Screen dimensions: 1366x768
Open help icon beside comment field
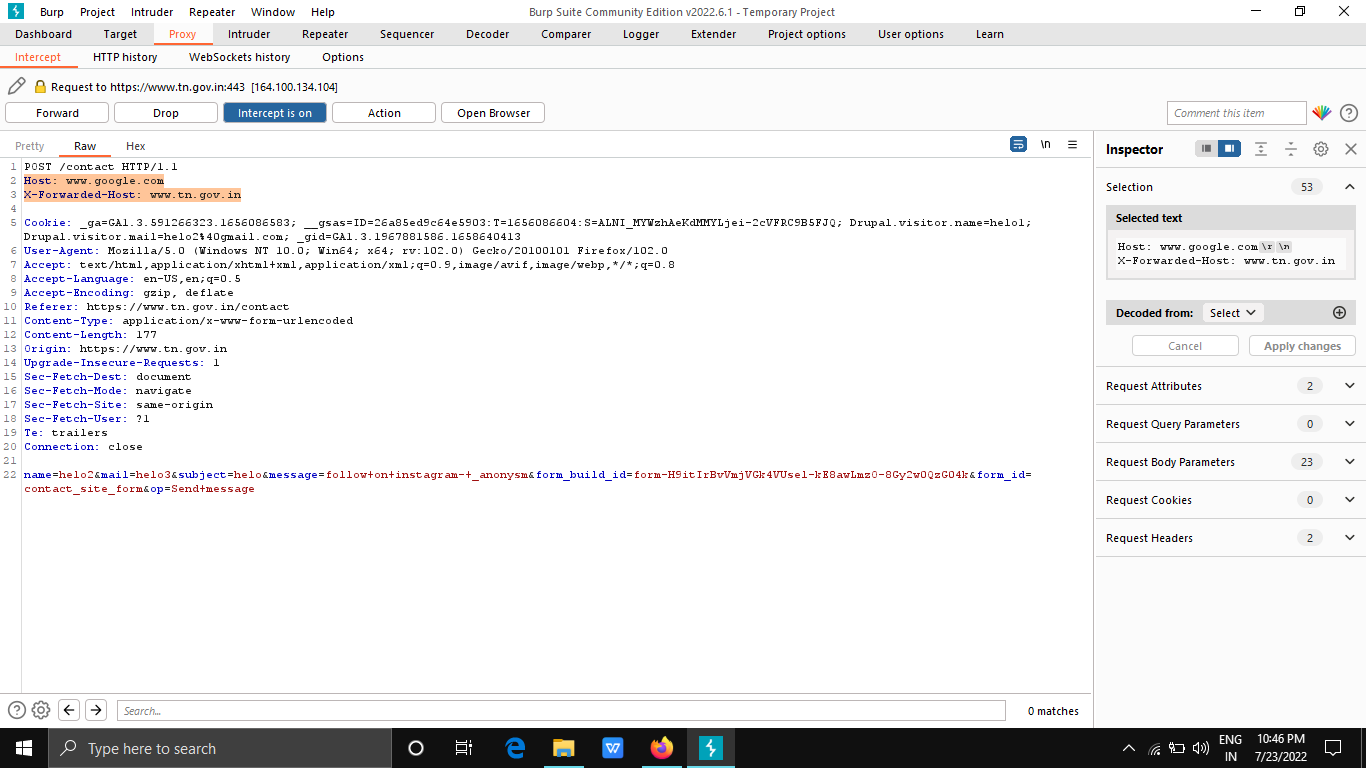pyautogui.click(x=1348, y=113)
